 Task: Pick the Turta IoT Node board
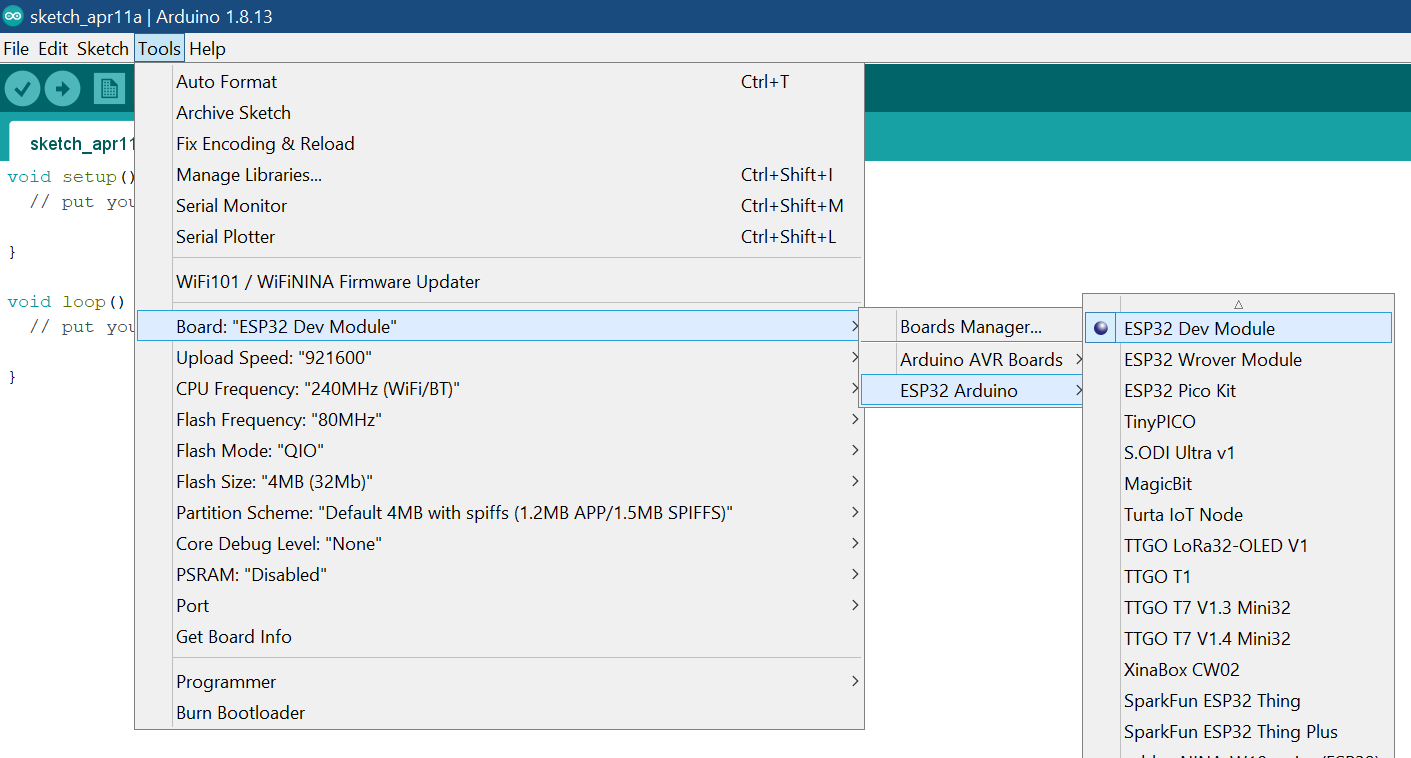click(1238, 515)
